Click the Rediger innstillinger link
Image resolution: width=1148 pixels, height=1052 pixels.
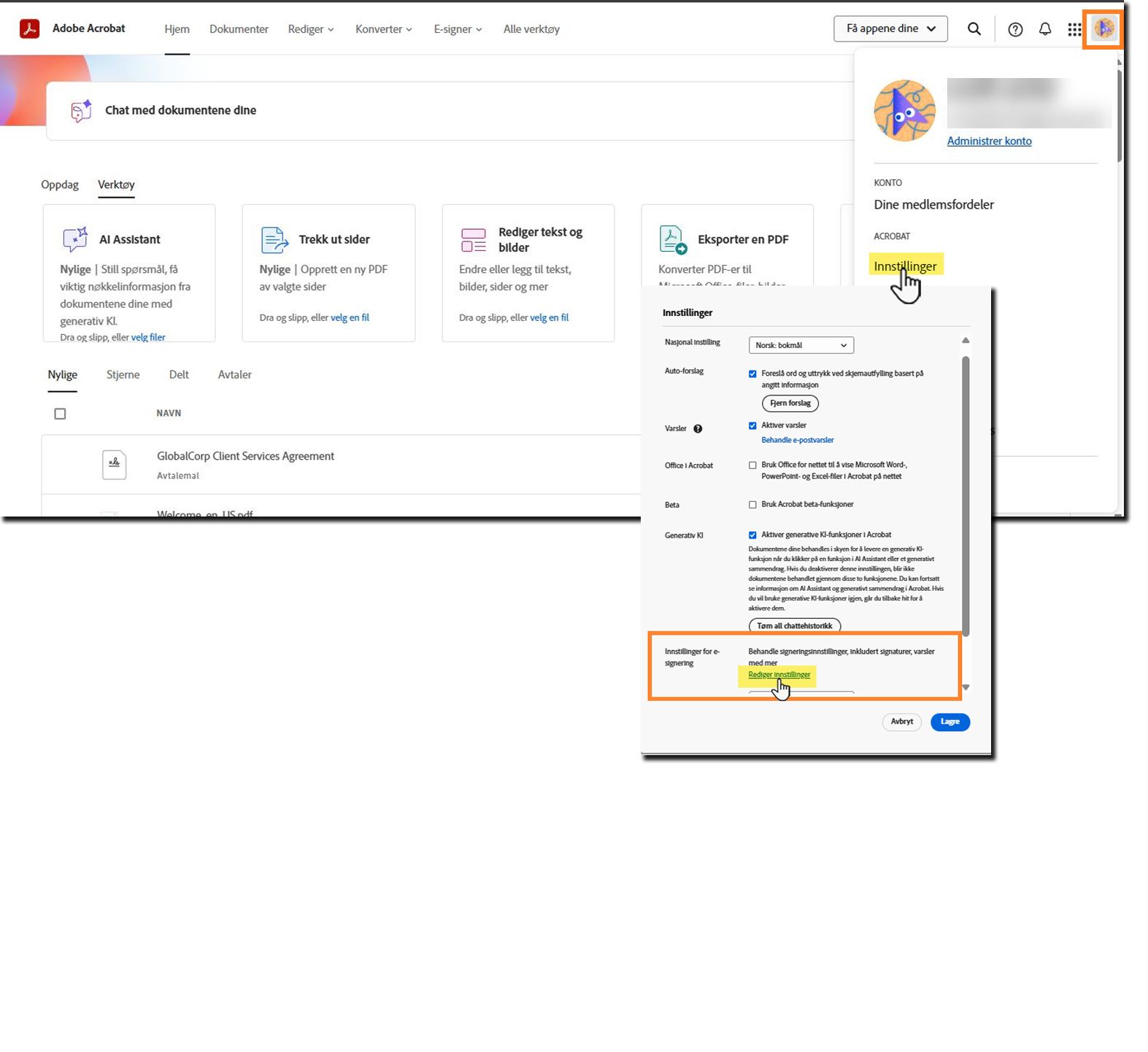pyautogui.click(x=779, y=675)
